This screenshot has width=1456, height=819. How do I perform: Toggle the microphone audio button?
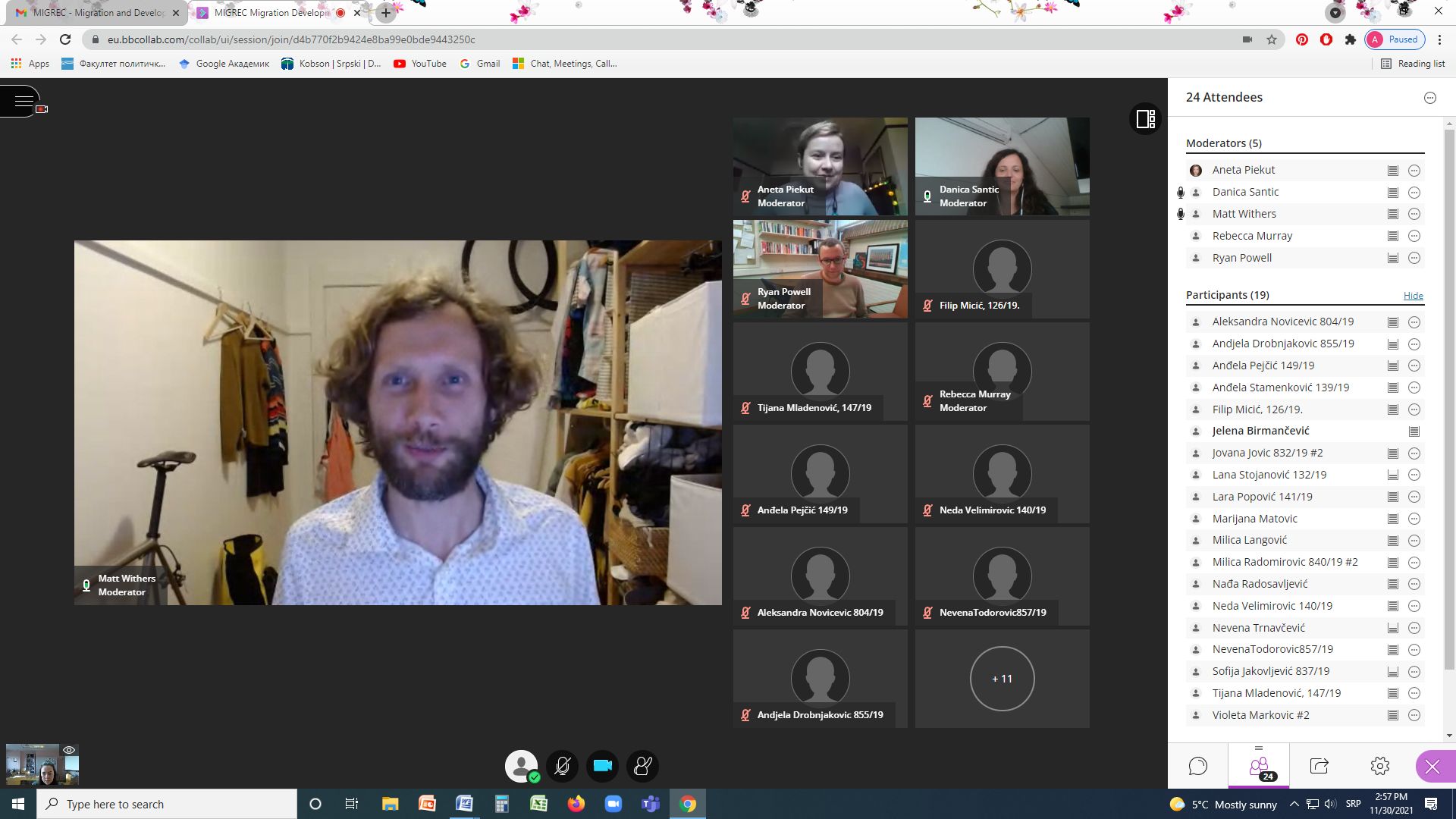[x=563, y=766]
